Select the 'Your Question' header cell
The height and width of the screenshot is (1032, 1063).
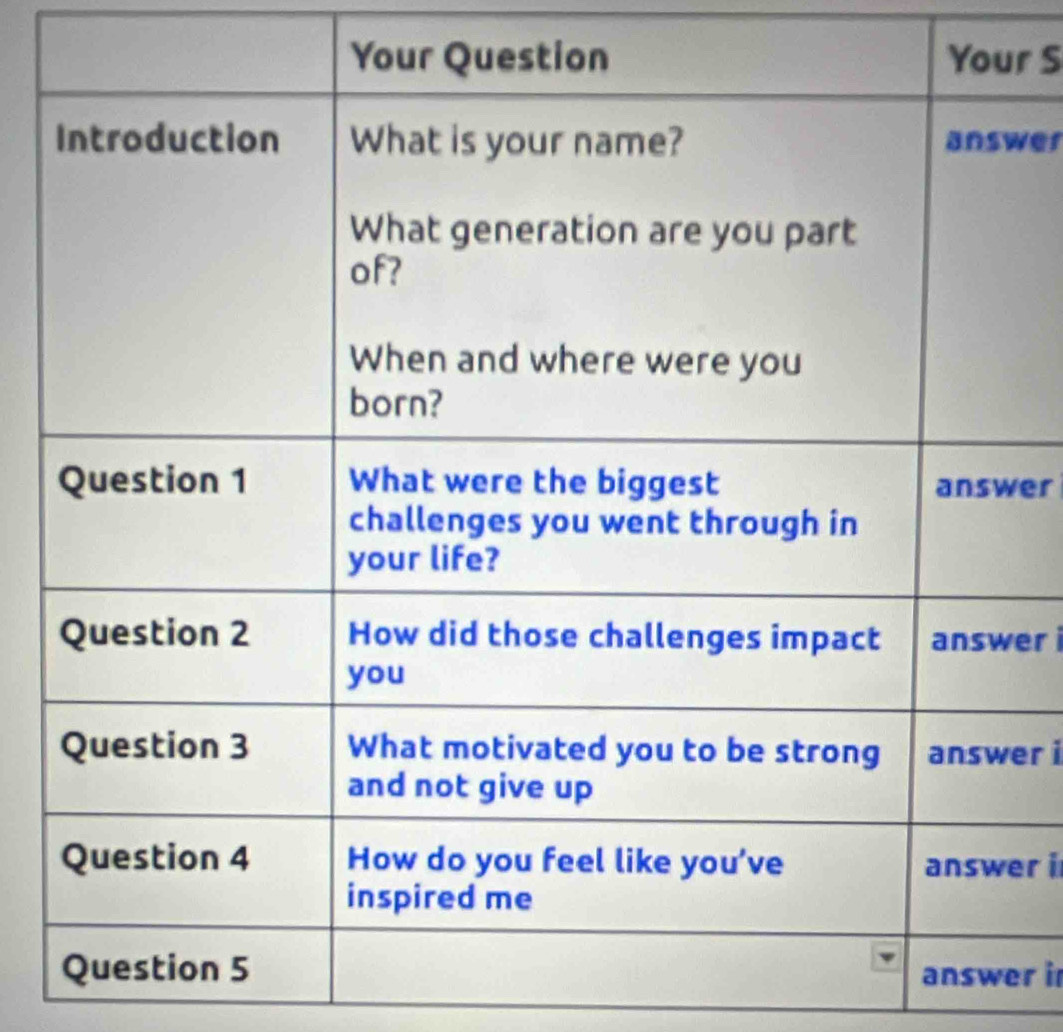click(480, 58)
